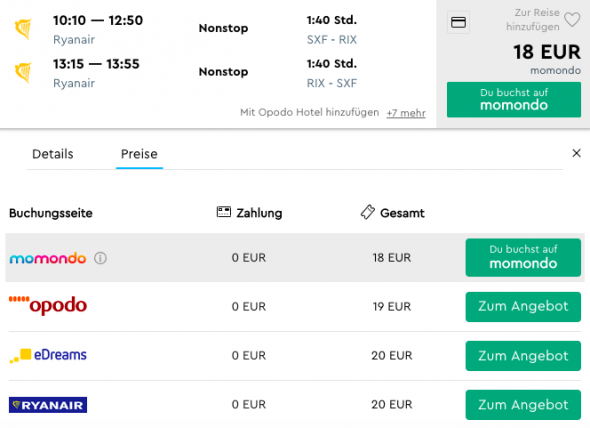
Task: Click the eDreams logo in price list
Action: (x=48, y=355)
